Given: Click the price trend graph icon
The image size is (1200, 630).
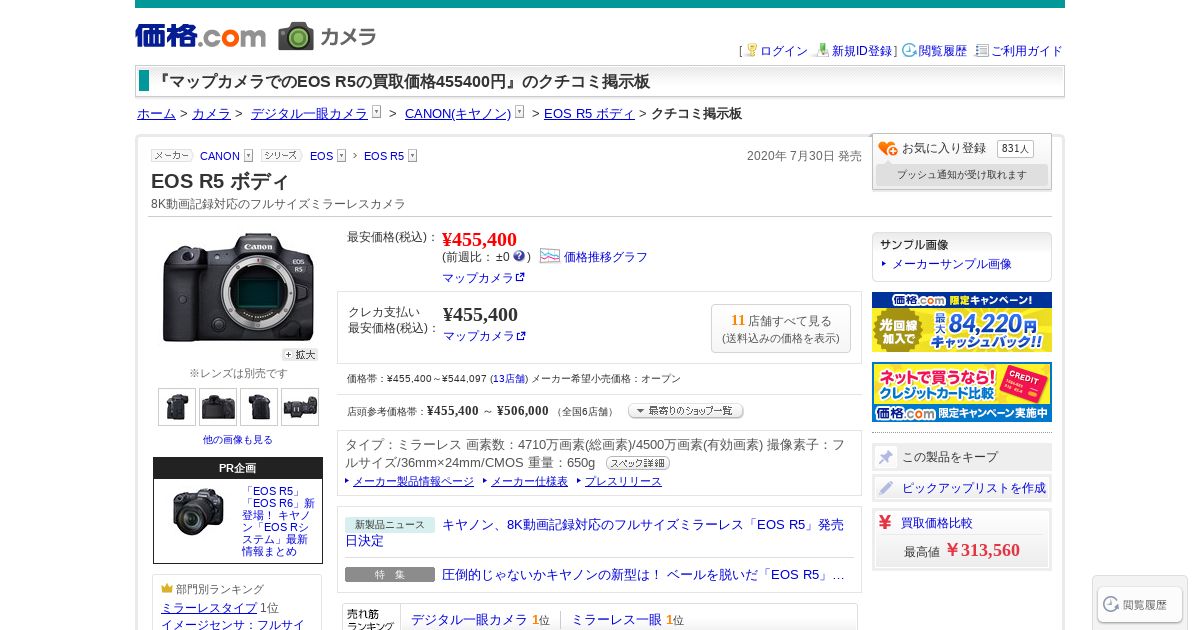Looking at the screenshot, I should click(x=550, y=256).
